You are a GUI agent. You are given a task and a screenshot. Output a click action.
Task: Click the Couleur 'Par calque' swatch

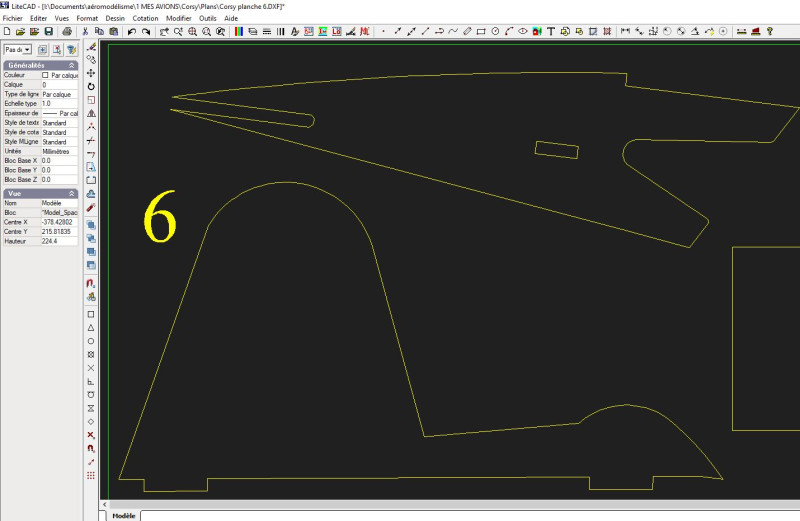pyautogui.click(x=45, y=75)
